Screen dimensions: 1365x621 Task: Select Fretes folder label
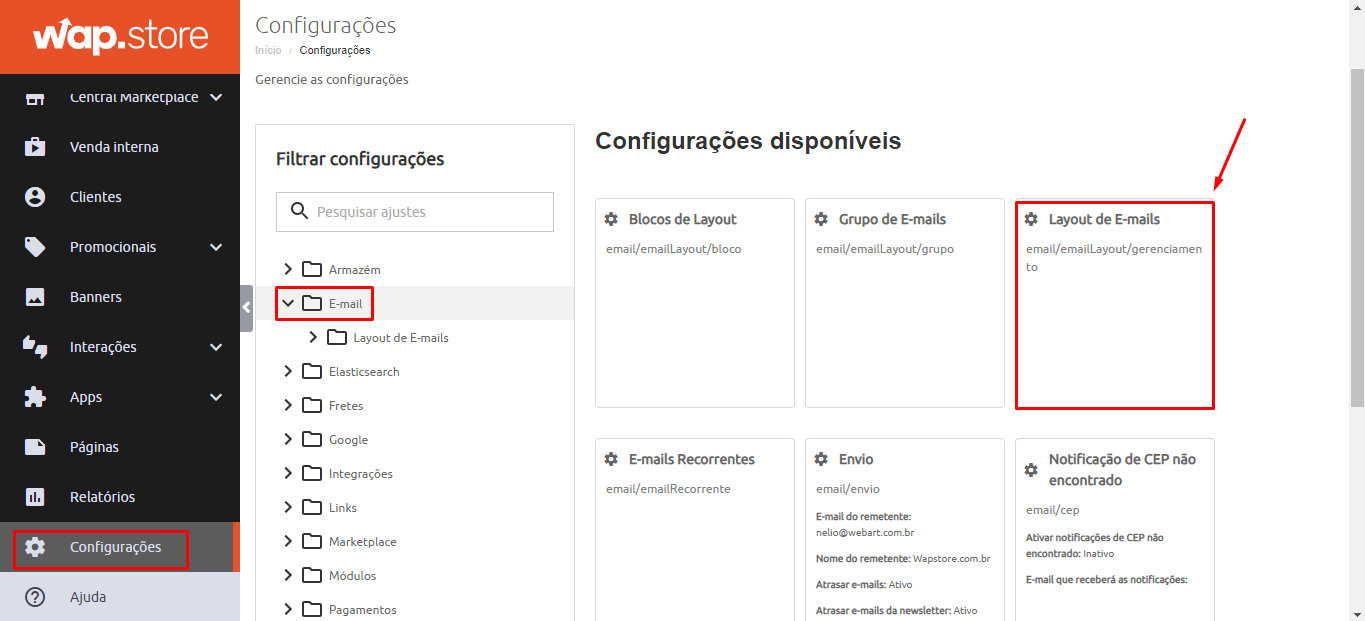click(346, 406)
